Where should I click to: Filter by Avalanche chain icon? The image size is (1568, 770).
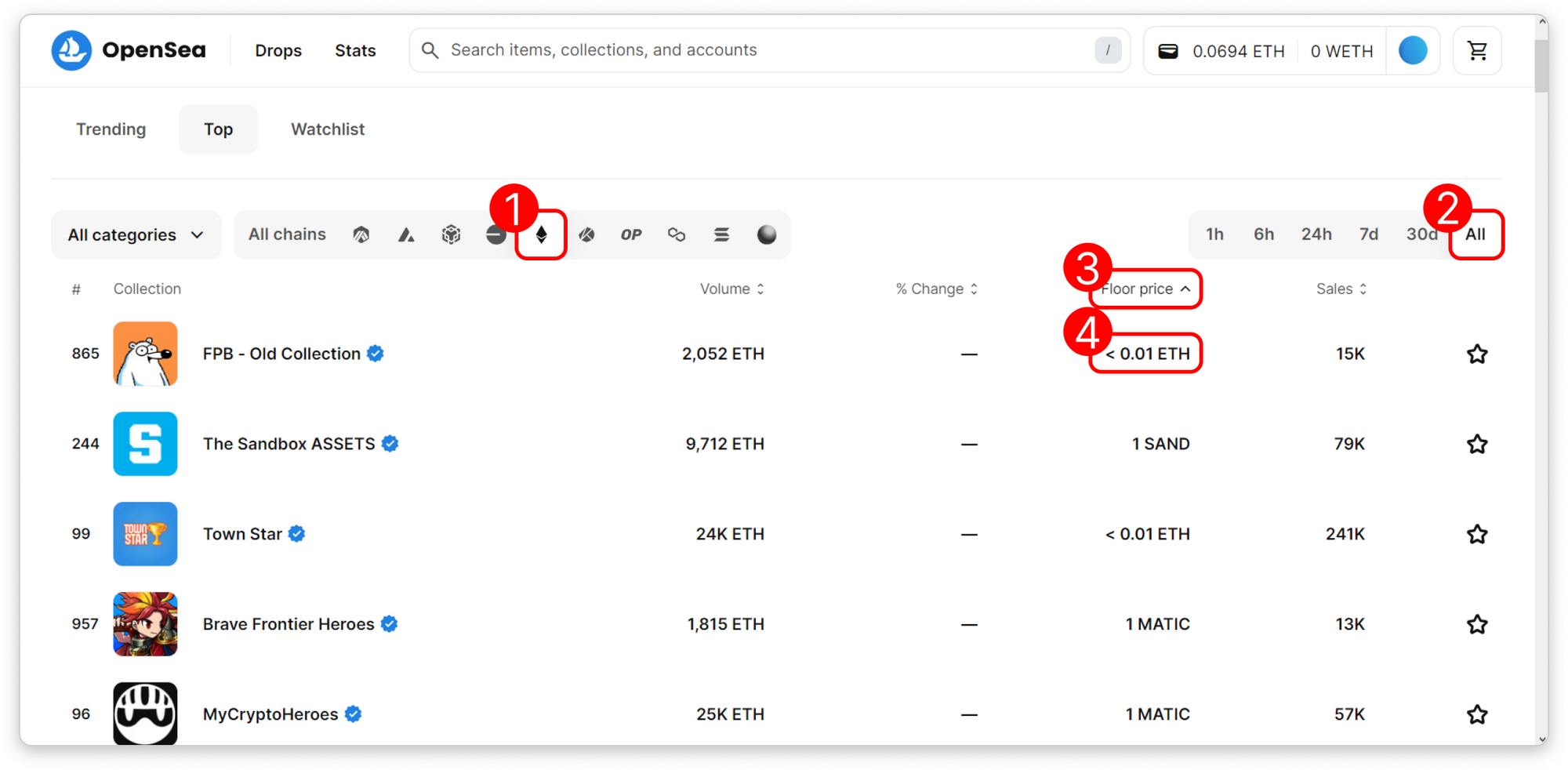point(406,234)
